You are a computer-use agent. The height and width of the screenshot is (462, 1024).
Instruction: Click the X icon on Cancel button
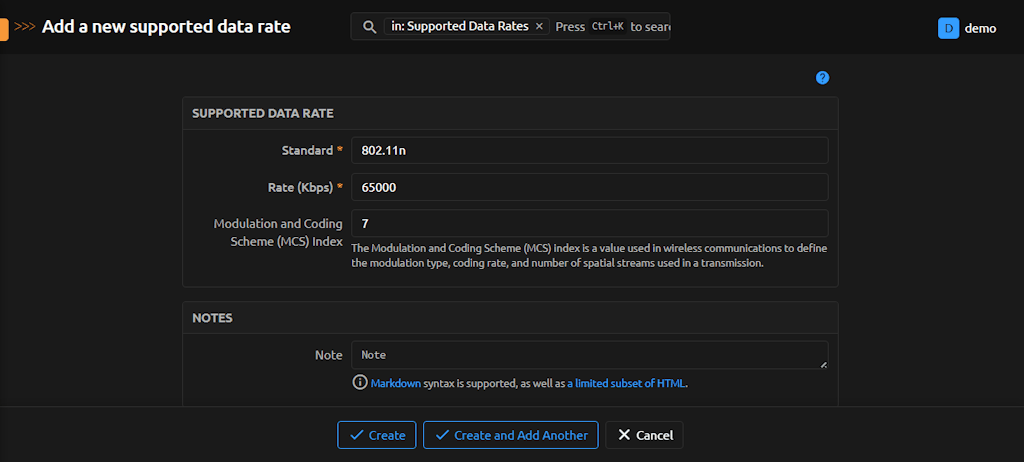(624, 435)
